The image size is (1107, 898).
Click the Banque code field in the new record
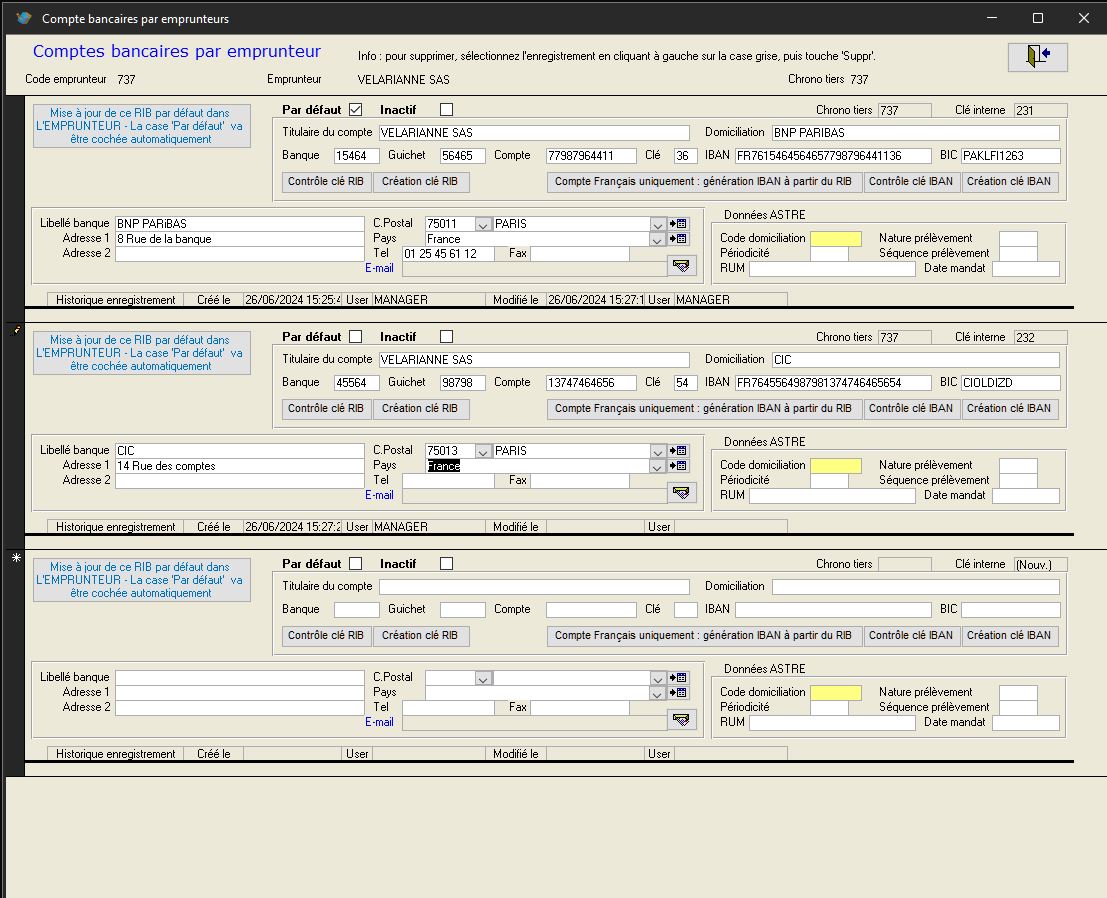(357, 609)
